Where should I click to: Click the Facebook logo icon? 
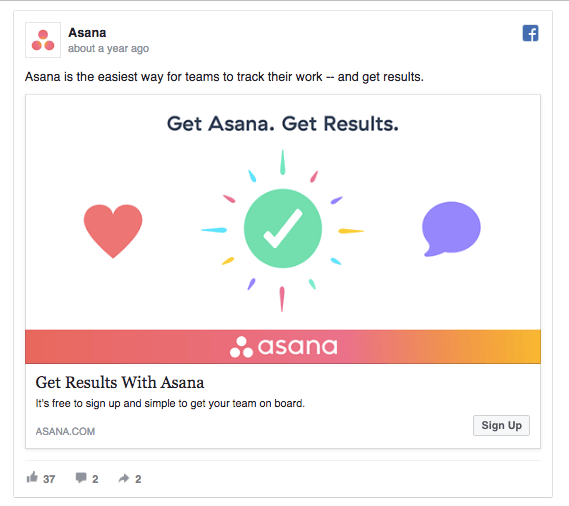click(530, 33)
